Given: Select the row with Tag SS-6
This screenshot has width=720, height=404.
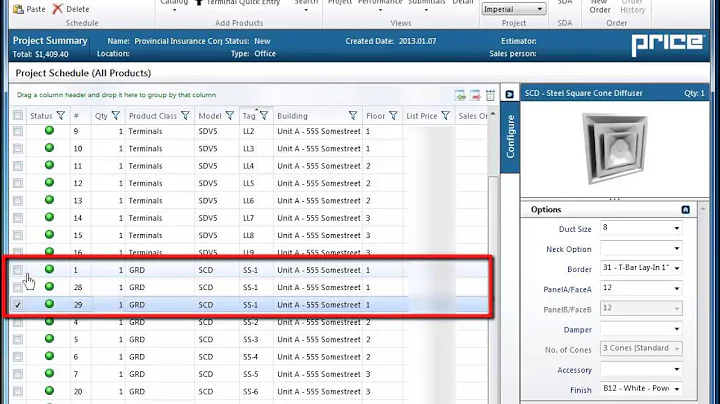Looking at the screenshot, I should [248, 392].
